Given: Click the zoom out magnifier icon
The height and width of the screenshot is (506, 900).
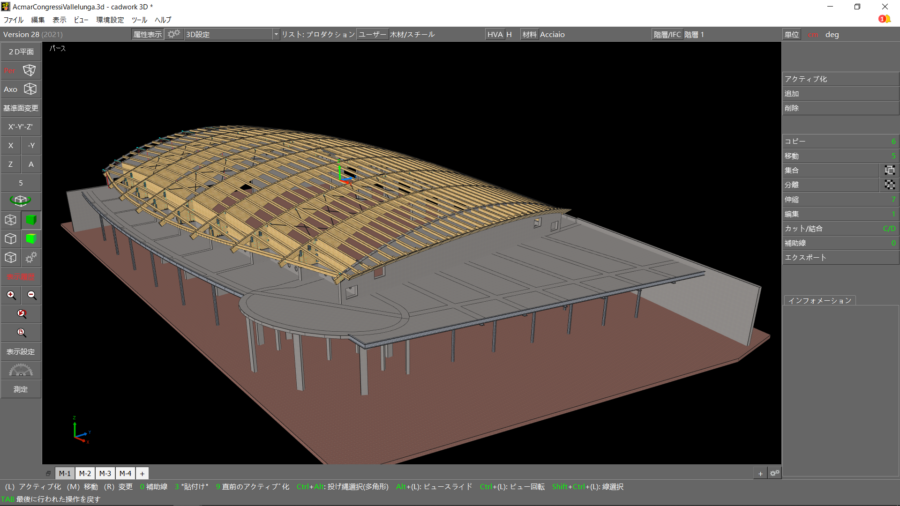Looking at the screenshot, I should point(31,295).
